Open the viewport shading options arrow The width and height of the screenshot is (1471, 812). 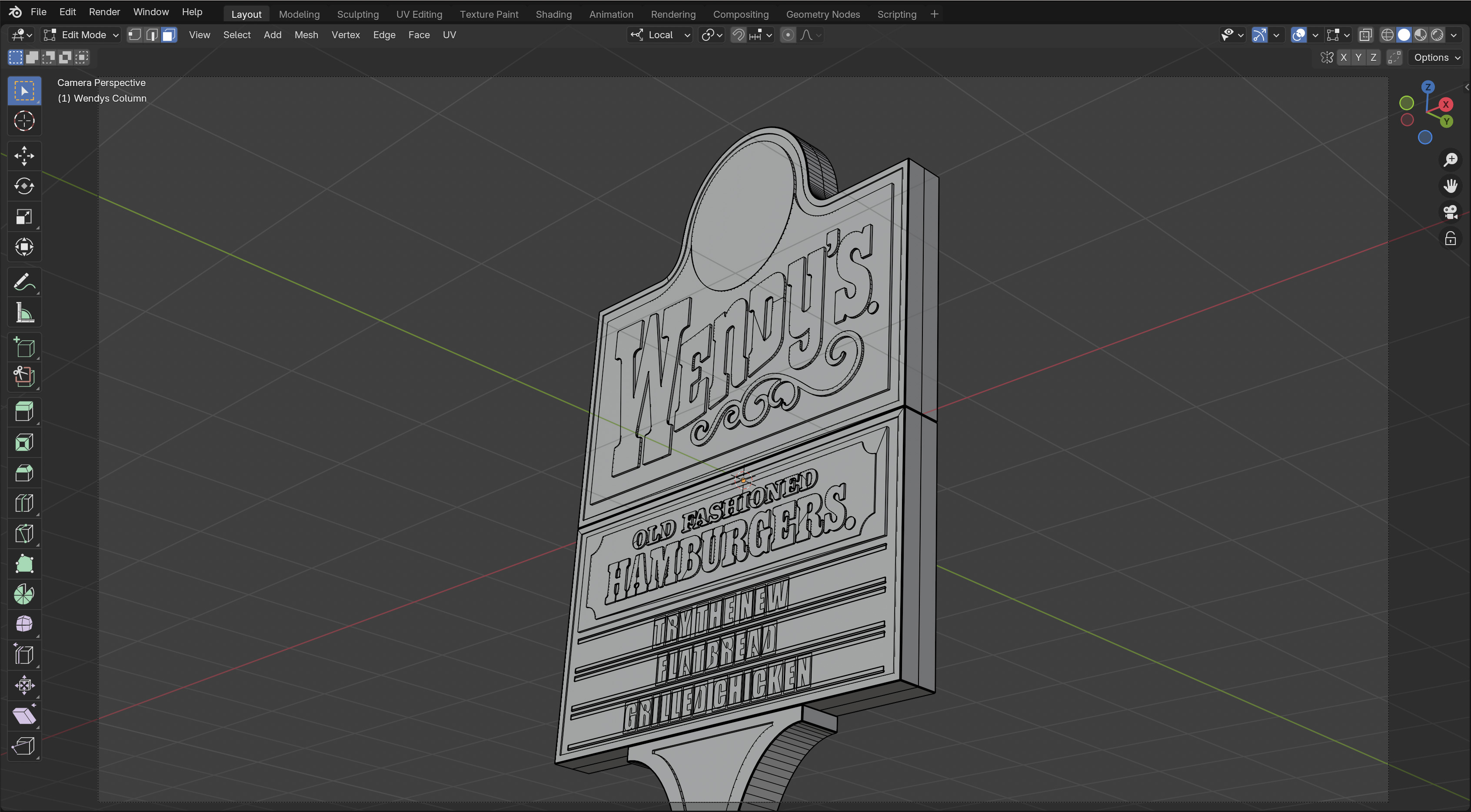pyautogui.click(x=1453, y=35)
